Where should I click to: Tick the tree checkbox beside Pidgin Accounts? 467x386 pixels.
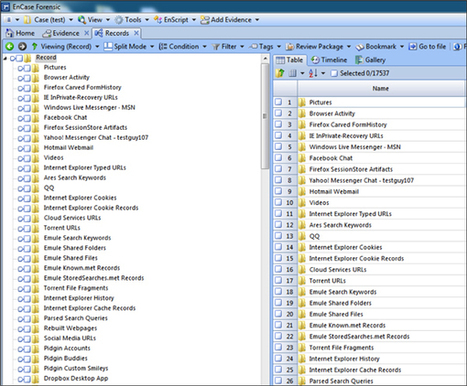(x=27, y=349)
